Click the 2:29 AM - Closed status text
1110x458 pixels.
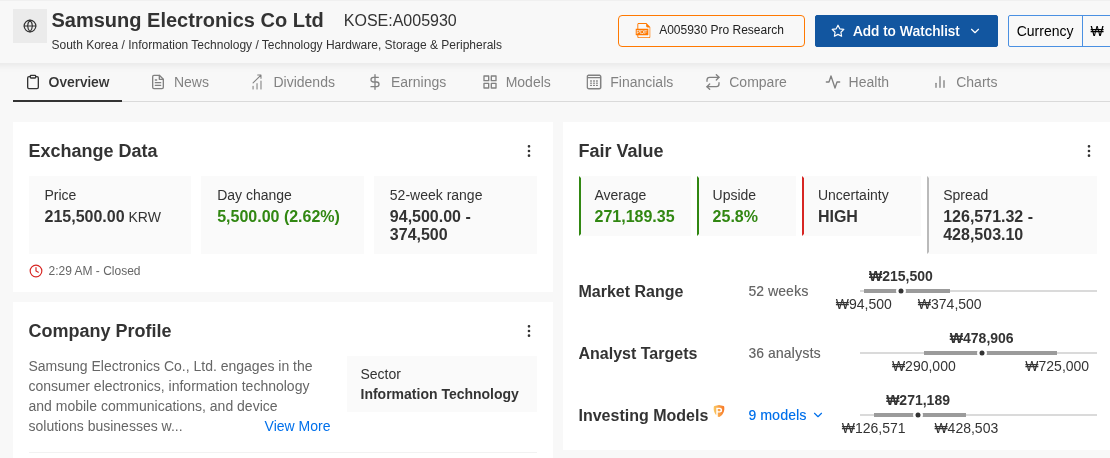click(94, 270)
